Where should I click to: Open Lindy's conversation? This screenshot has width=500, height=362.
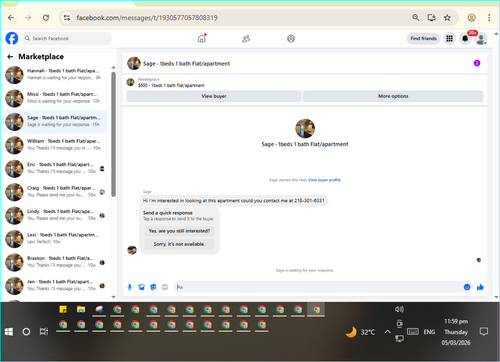click(55, 215)
